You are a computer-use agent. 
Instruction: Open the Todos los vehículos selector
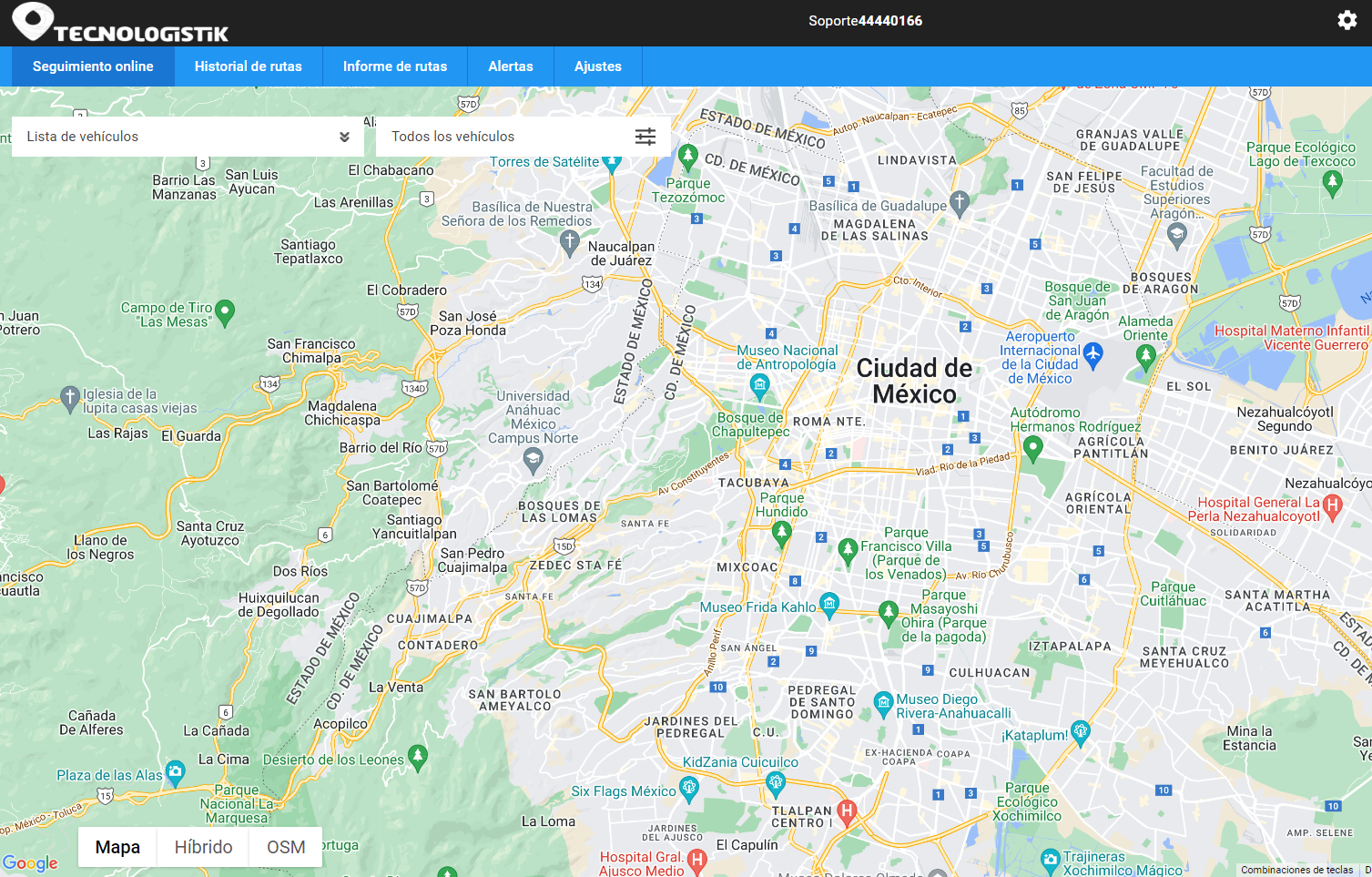pos(523,137)
